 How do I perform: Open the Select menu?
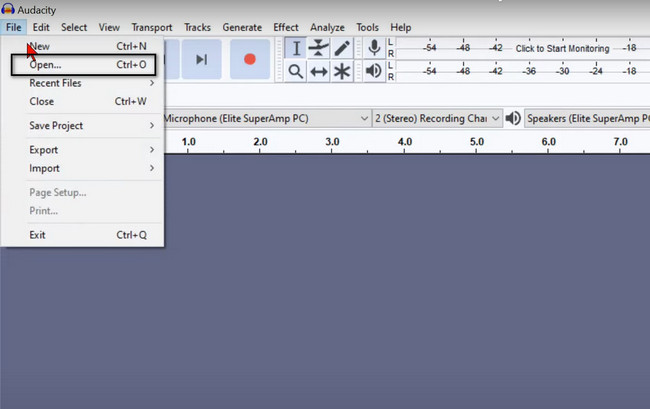click(x=74, y=27)
